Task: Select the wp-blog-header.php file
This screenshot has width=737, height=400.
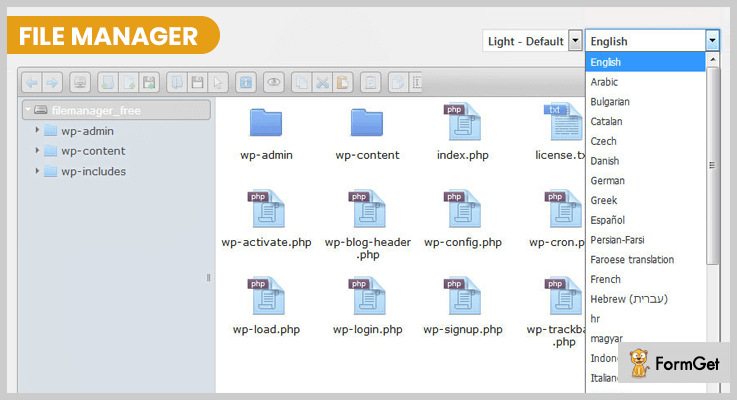Action: click(x=368, y=226)
